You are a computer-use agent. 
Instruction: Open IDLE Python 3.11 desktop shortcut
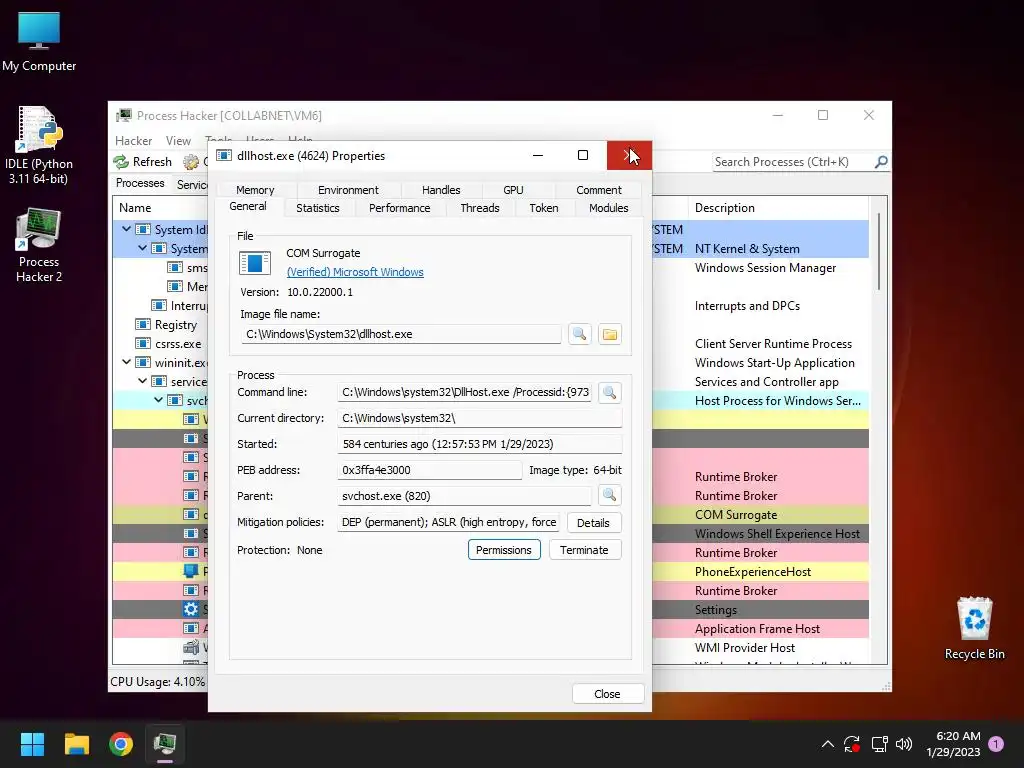pyautogui.click(x=39, y=145)
